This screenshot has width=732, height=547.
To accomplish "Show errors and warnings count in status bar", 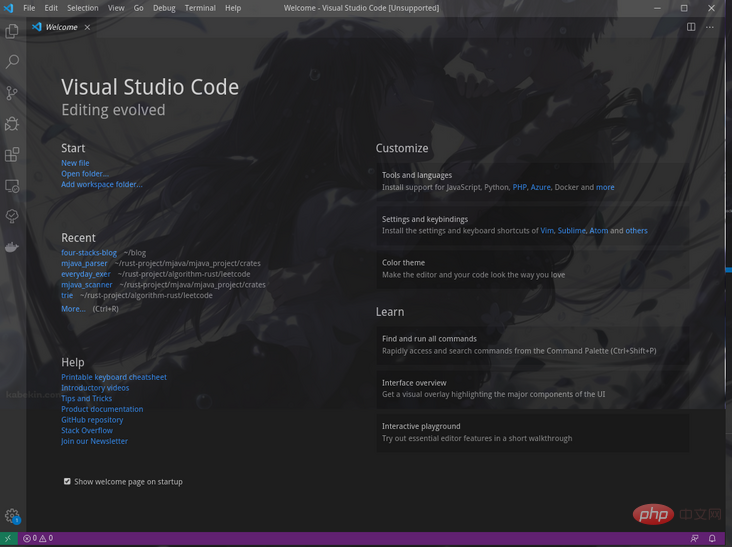I will pyautogui.click(x=38, y=539).
